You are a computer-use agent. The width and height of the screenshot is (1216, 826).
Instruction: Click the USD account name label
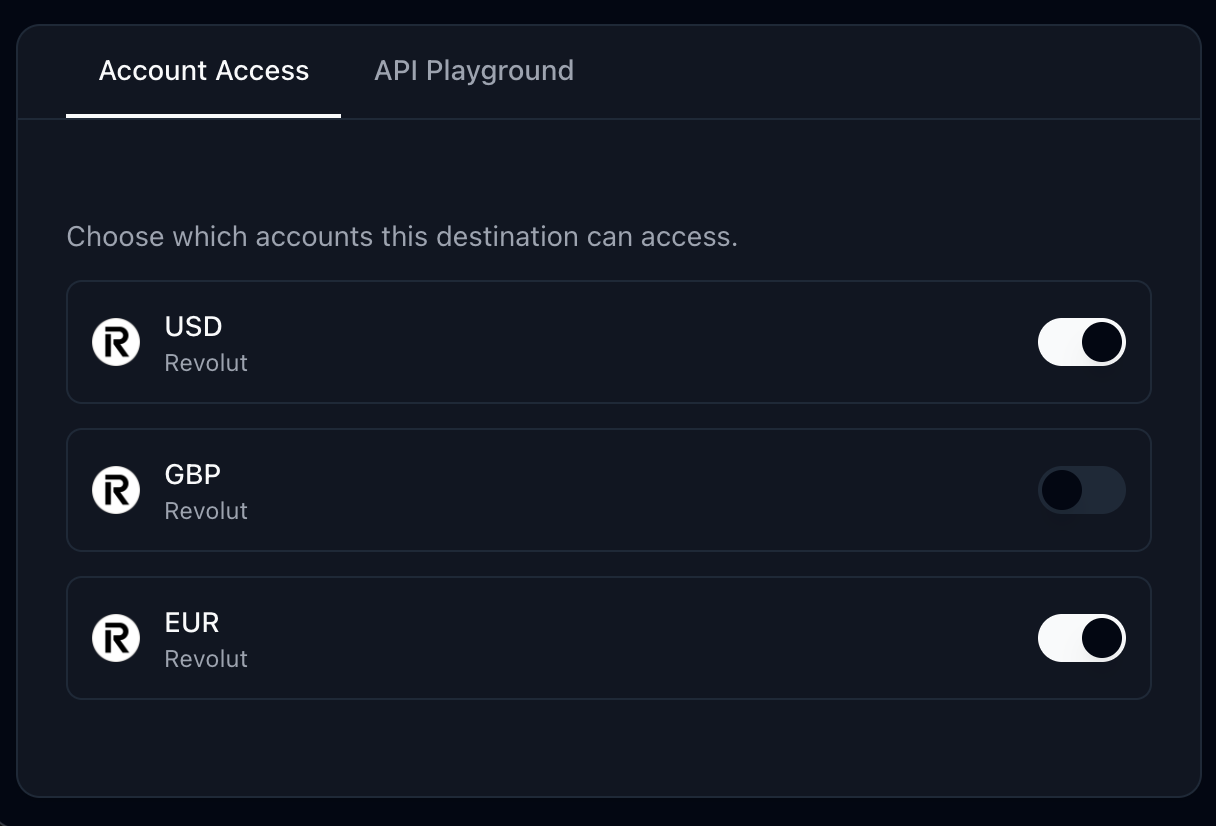193,327
